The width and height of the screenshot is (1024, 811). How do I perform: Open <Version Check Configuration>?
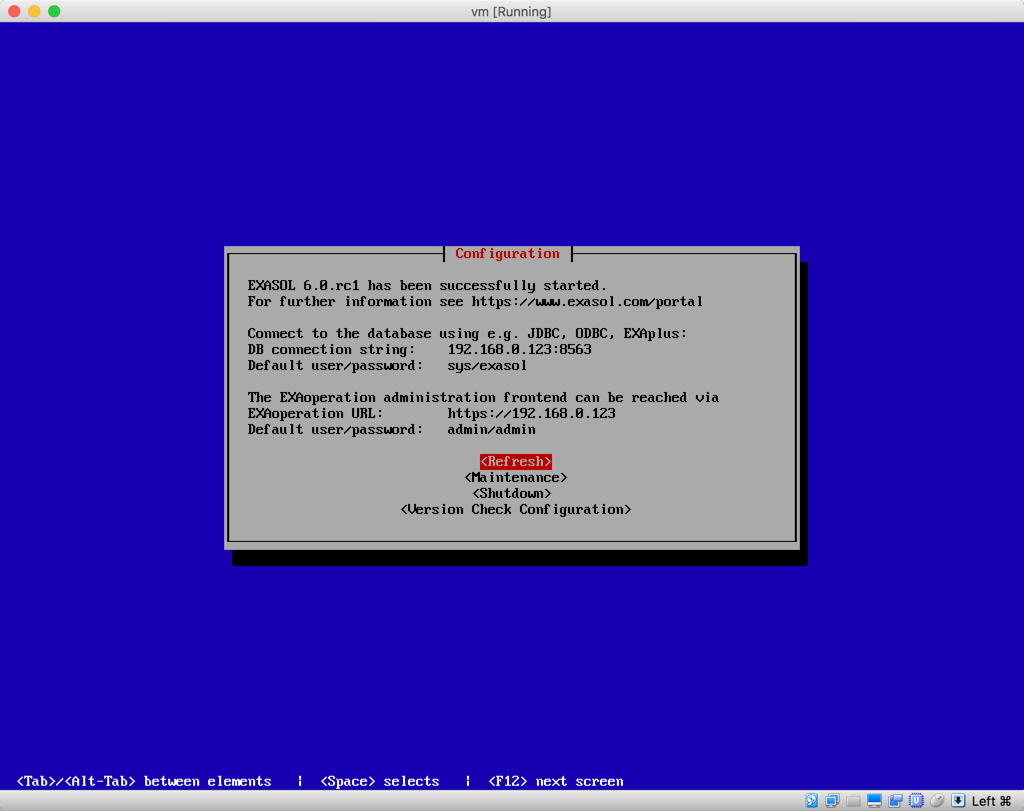[515, 510]
